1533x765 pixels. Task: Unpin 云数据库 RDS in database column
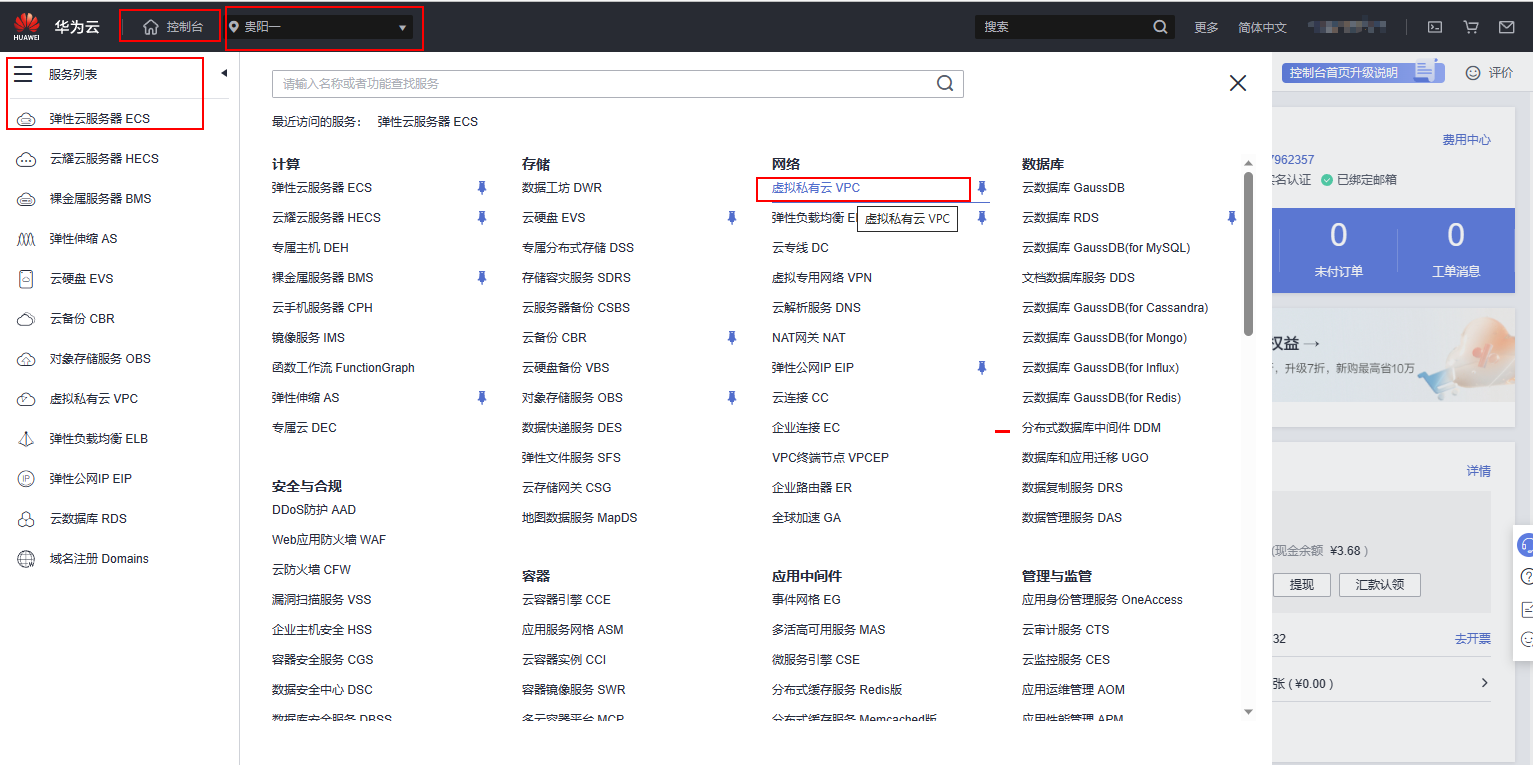1232,218
